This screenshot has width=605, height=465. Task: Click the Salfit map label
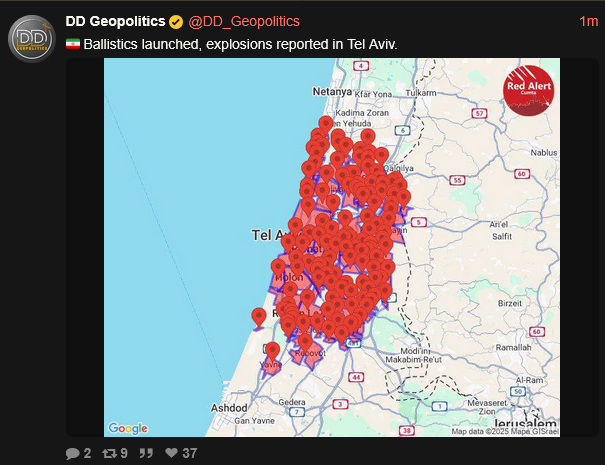(x=502, y=237)
